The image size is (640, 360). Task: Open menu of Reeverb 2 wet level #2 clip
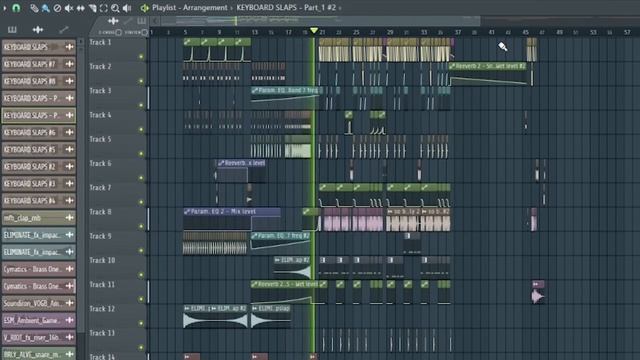click(452, 66)
